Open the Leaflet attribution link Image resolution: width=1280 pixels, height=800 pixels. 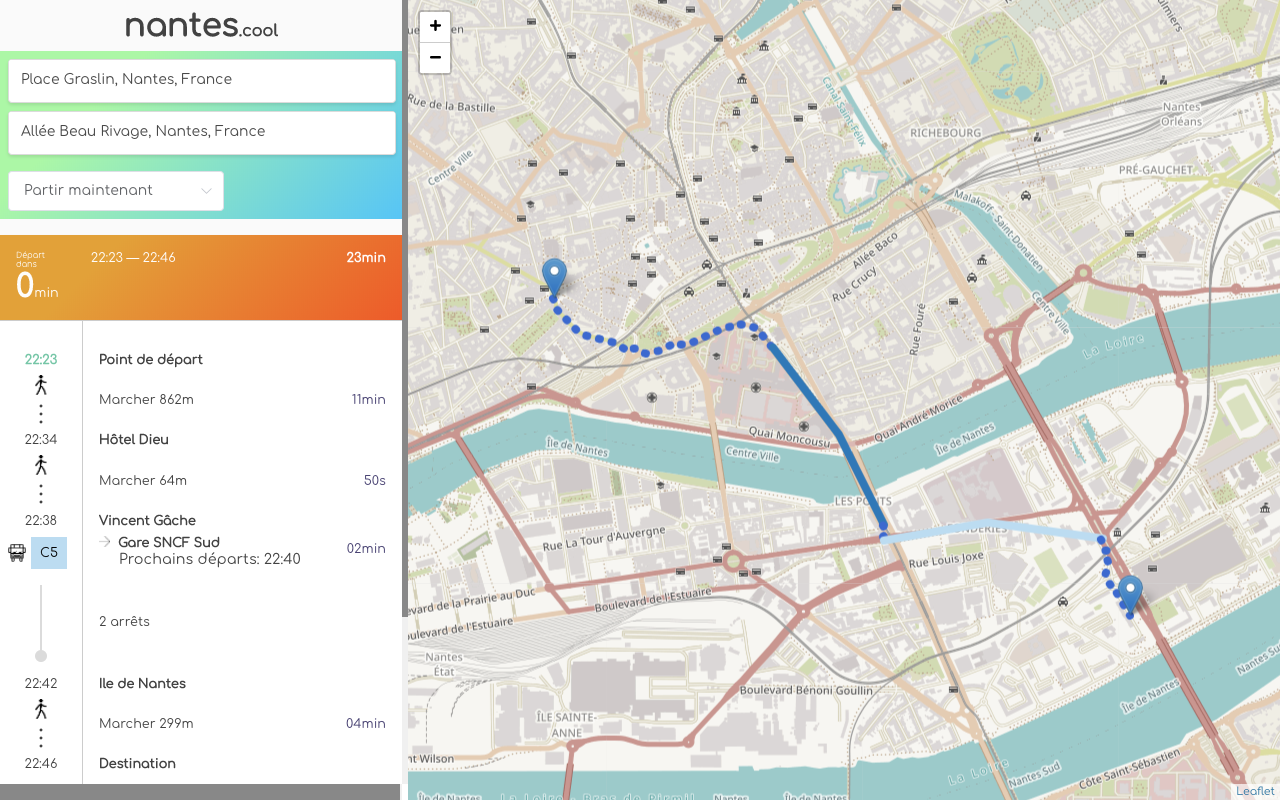pyautogui.click(x=1255, y=791)
